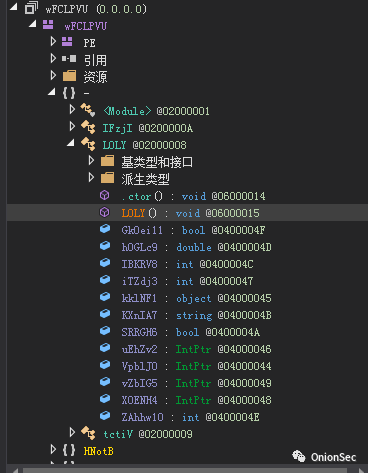Select the HNotB namespace
Image resolution: width=368 pixels, height=473 pixels.
98,451
